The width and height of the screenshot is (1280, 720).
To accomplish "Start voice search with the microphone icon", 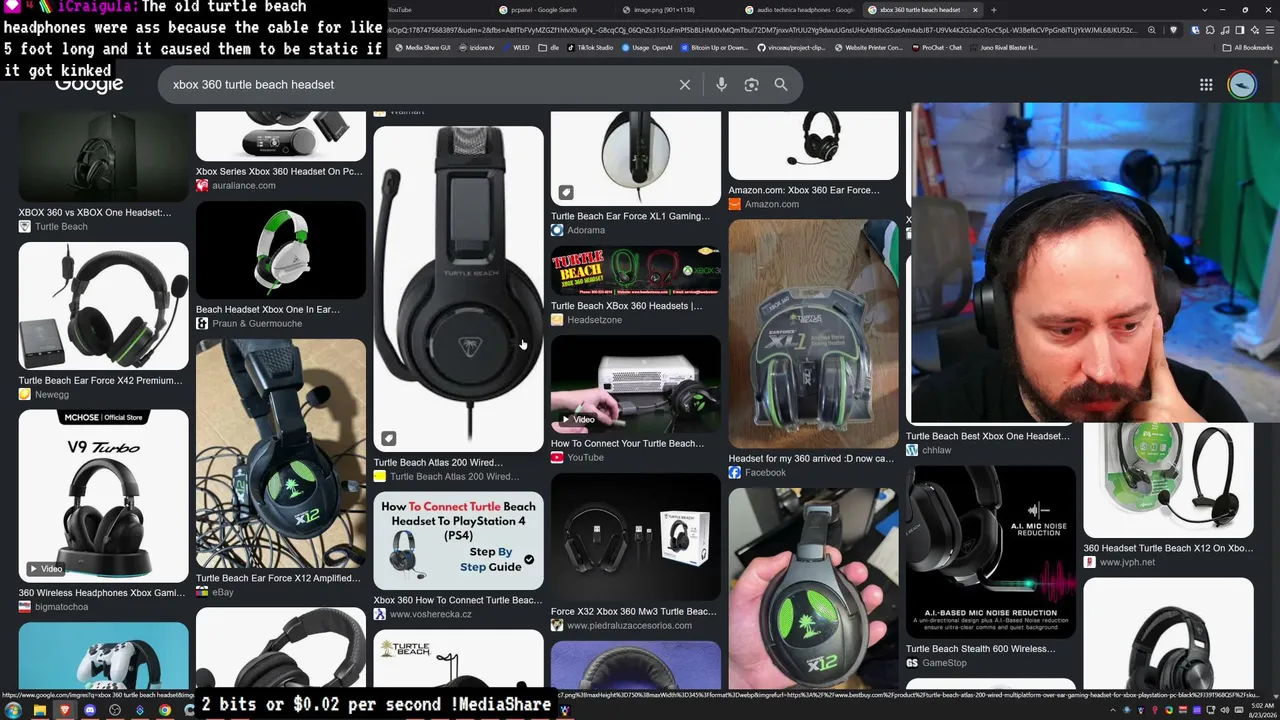I will [721, 85].
